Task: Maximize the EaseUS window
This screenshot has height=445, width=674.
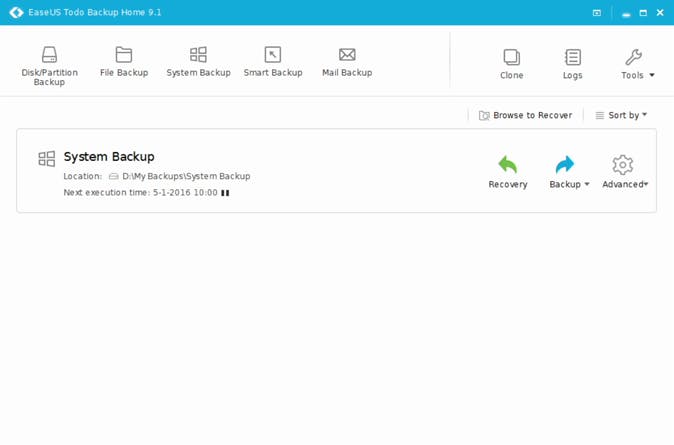Action: (643, 13)
